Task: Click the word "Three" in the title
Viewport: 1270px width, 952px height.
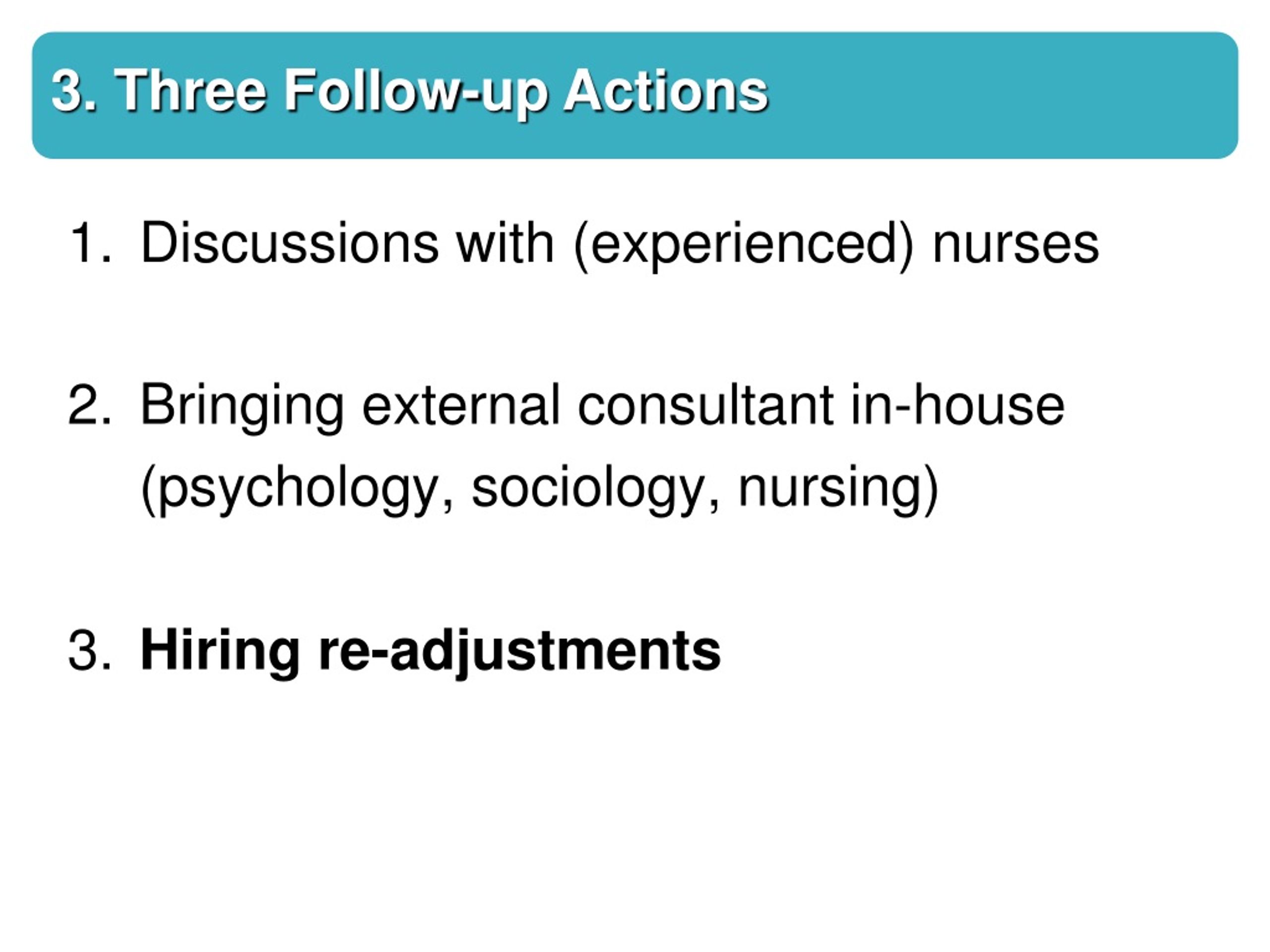Action: (191, 90)
